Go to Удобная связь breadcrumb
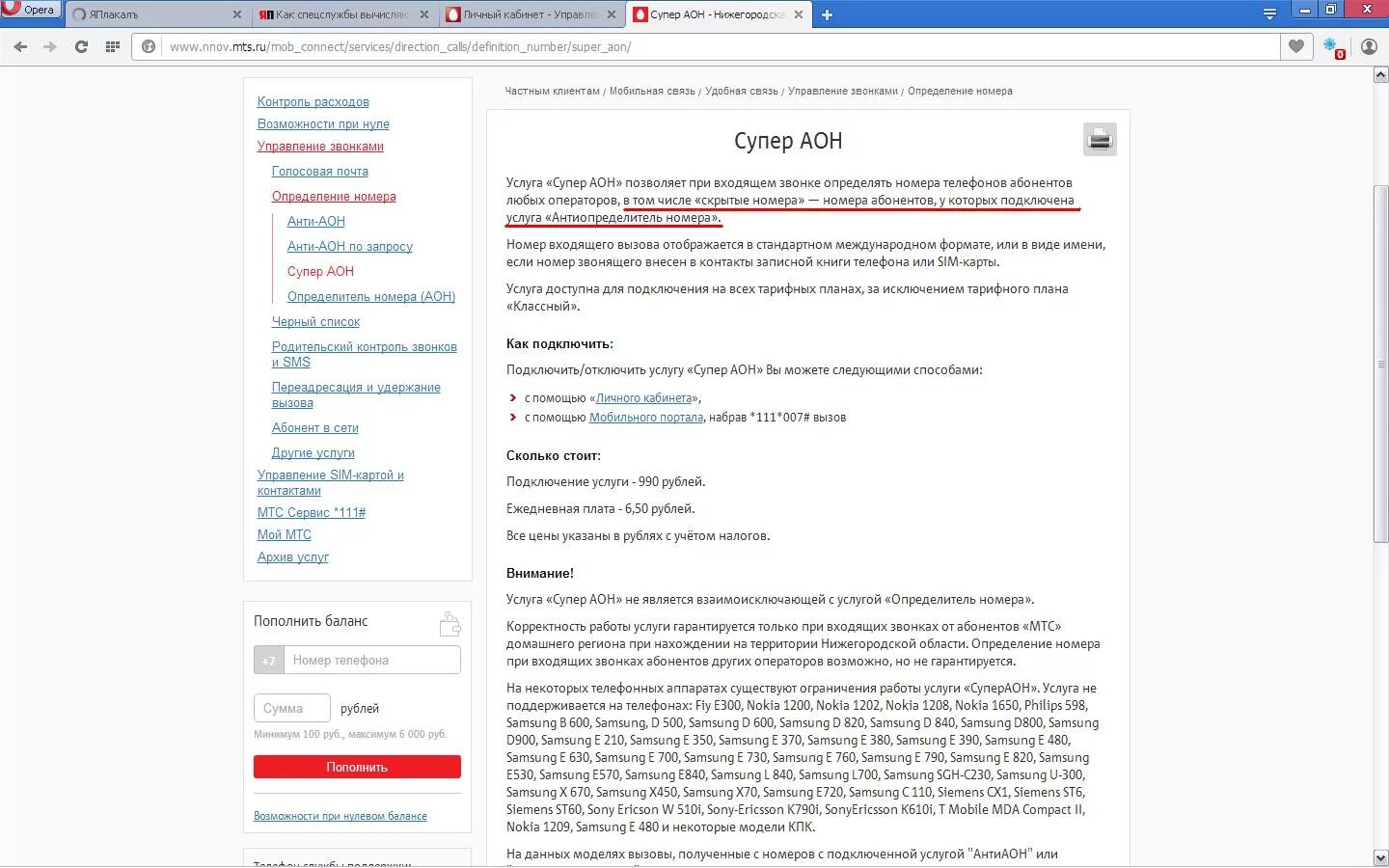 point(741,91)
